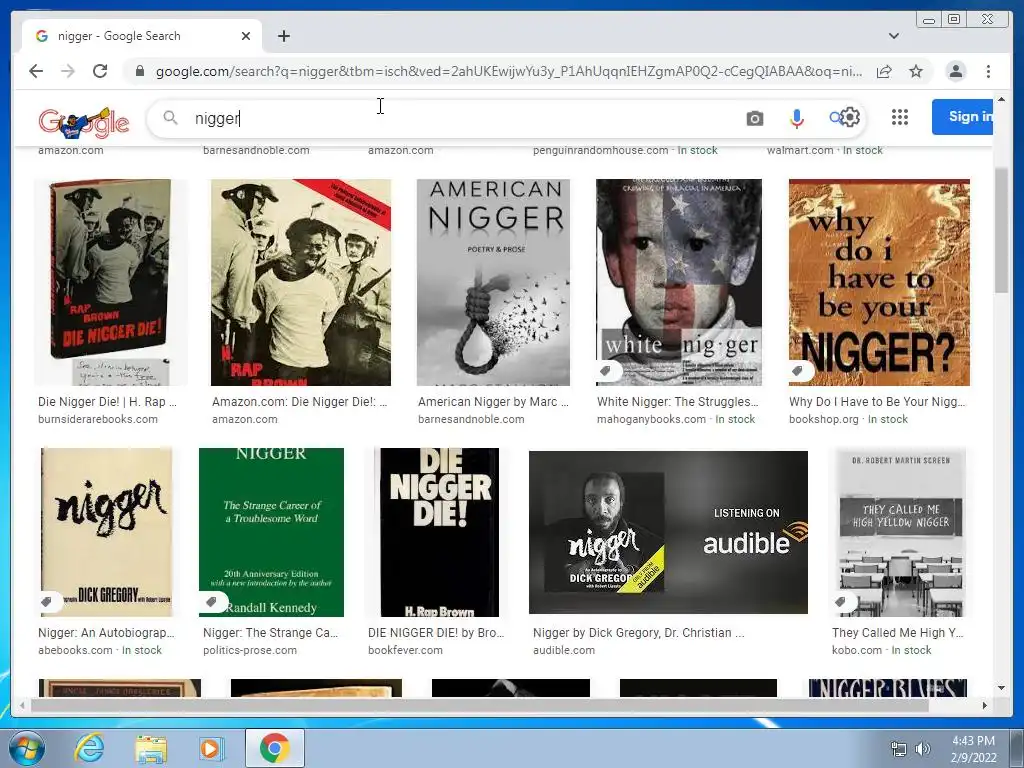Follow the bookshop.org In stock link
Image resolution: width=1024 pixels, height=768 pixels.
(x=848, y=419)
